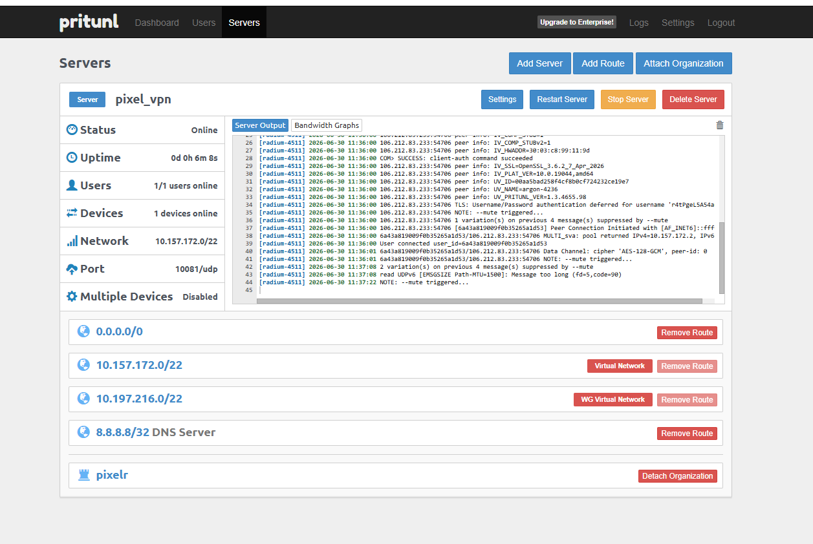Screen dimensions: 813x544
Task: Click the Multiple Devices Disabled value
Action: tap(200, 297)
